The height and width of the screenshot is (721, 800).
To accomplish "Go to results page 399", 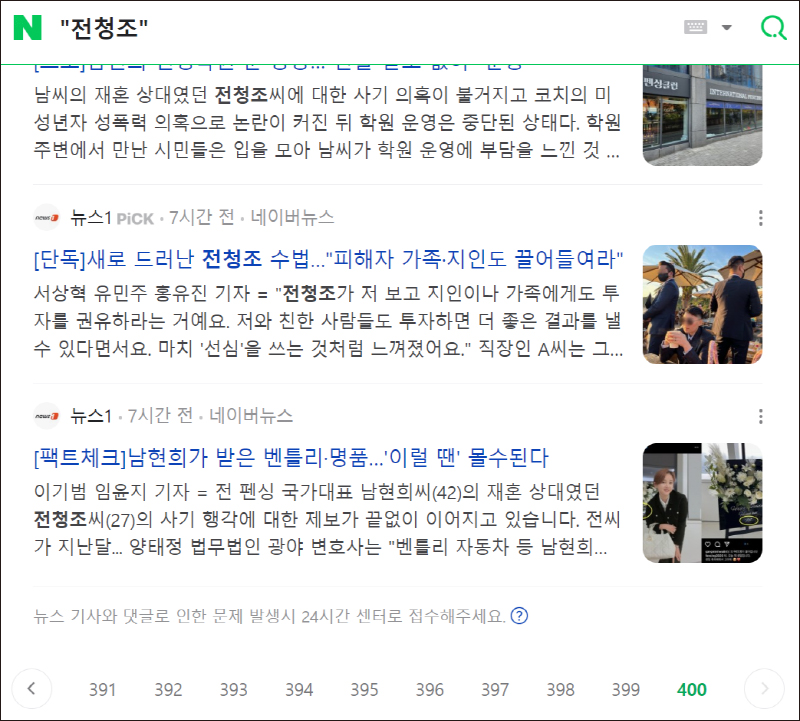I will point(626,689).
